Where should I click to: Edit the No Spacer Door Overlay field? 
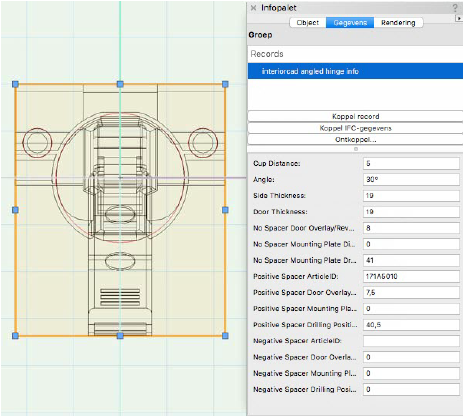[x=411, y=228]
